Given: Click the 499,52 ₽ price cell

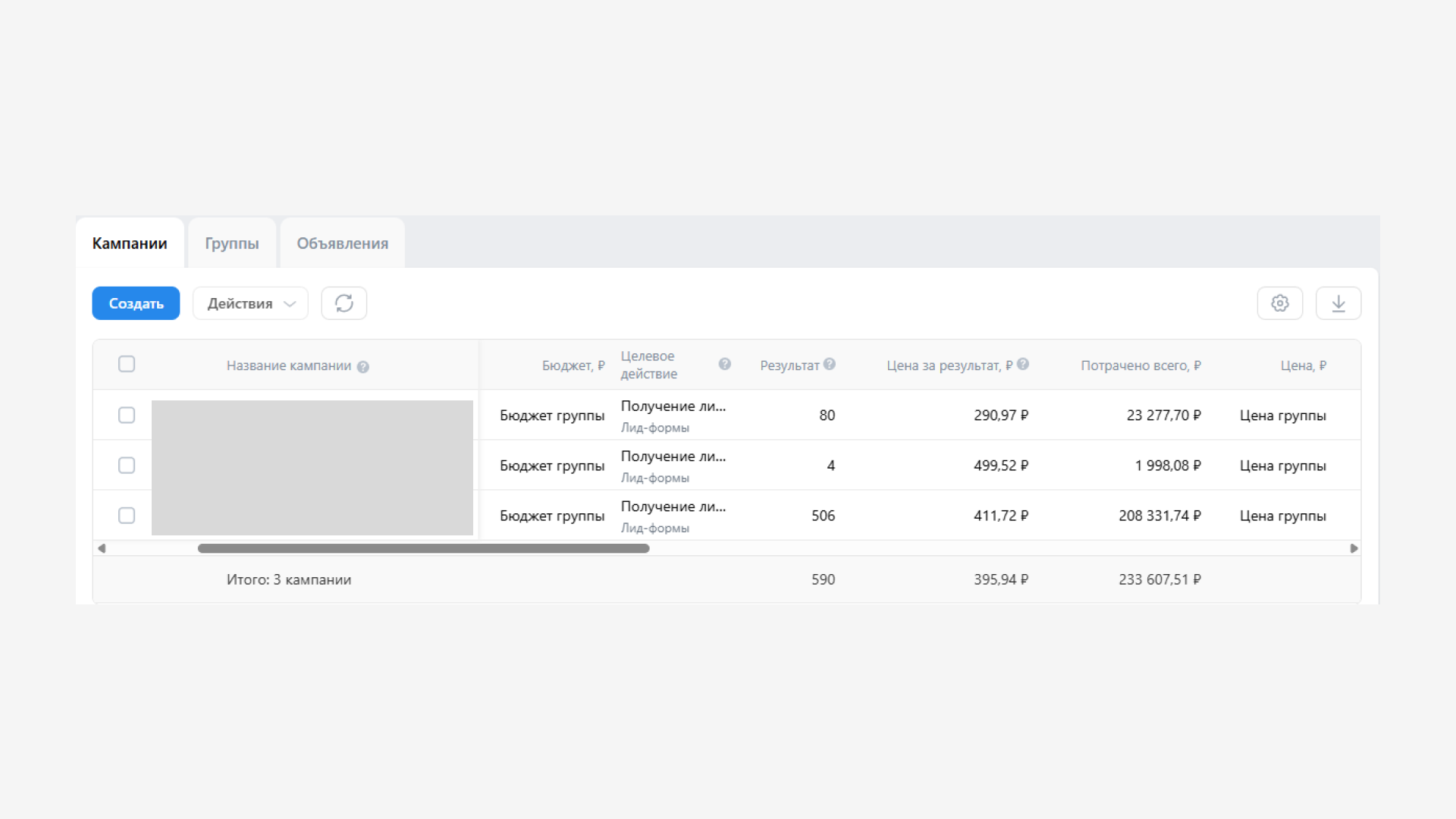Looking at the screenshot, I should [1001, 466].
